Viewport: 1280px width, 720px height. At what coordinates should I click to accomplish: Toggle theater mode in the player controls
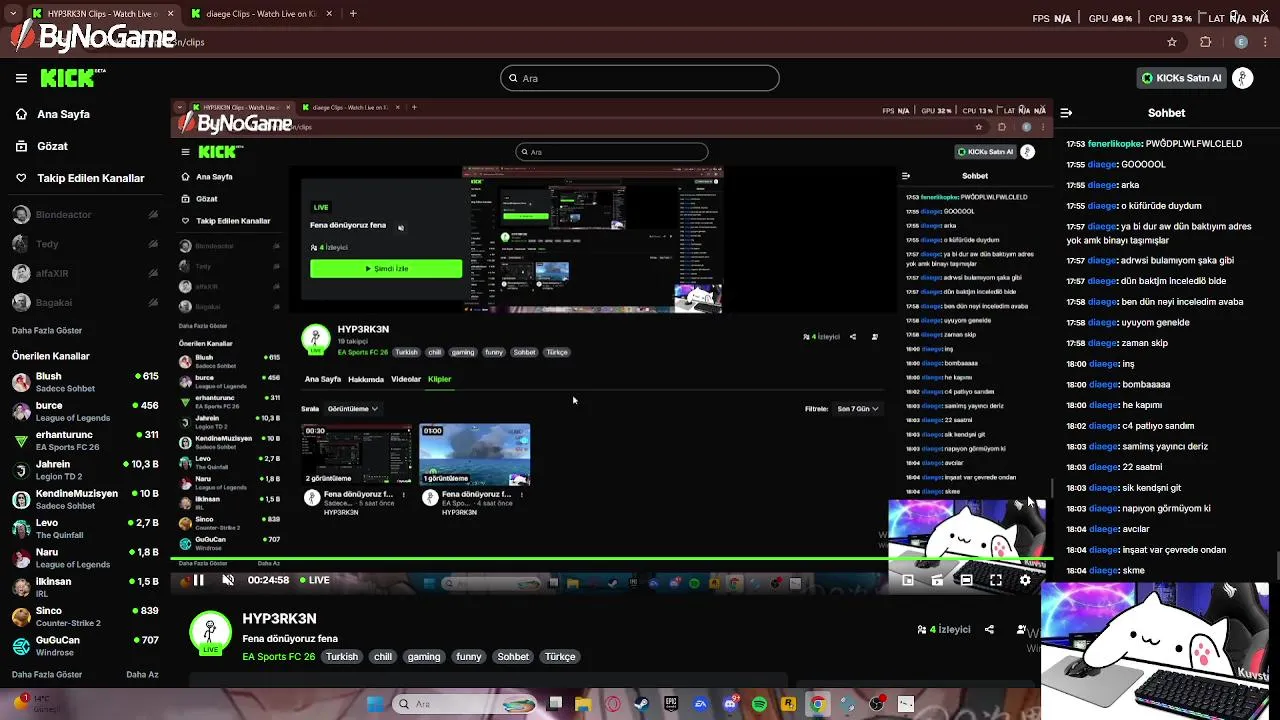[x=966, y=580]
